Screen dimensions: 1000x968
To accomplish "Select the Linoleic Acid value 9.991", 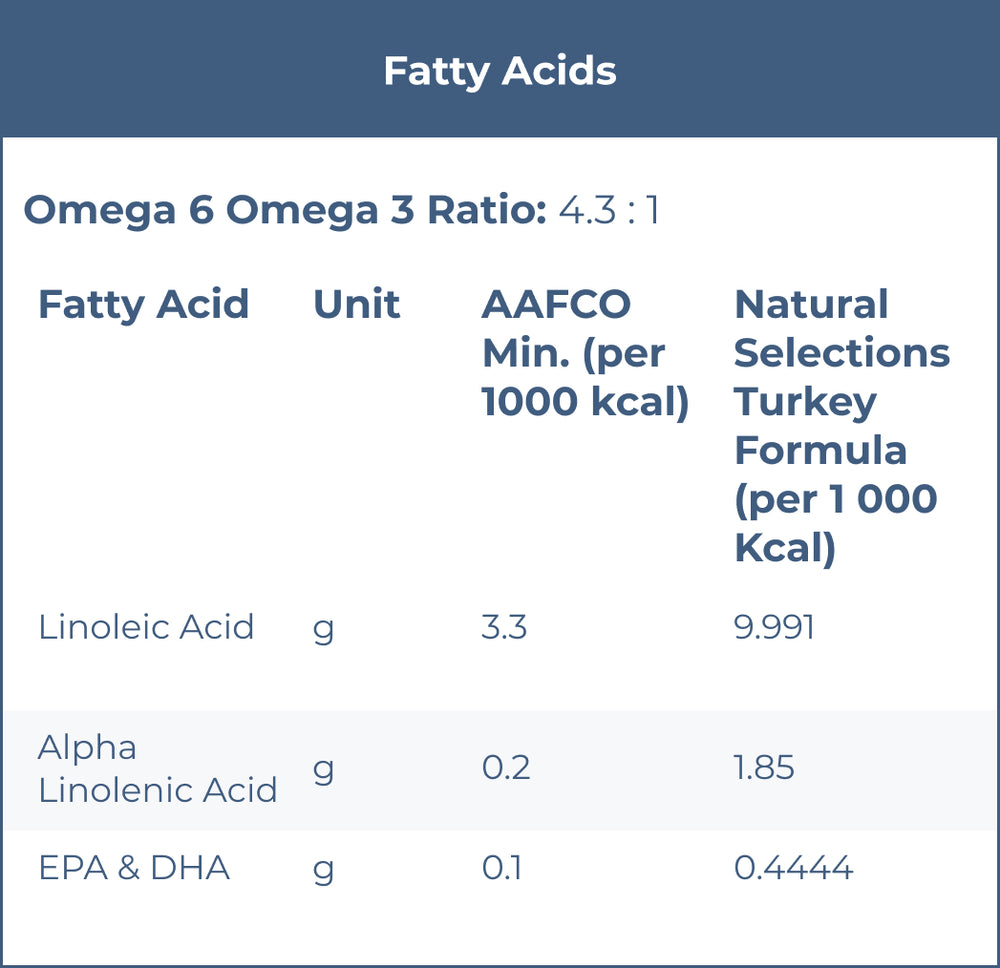I will [774, 627].
